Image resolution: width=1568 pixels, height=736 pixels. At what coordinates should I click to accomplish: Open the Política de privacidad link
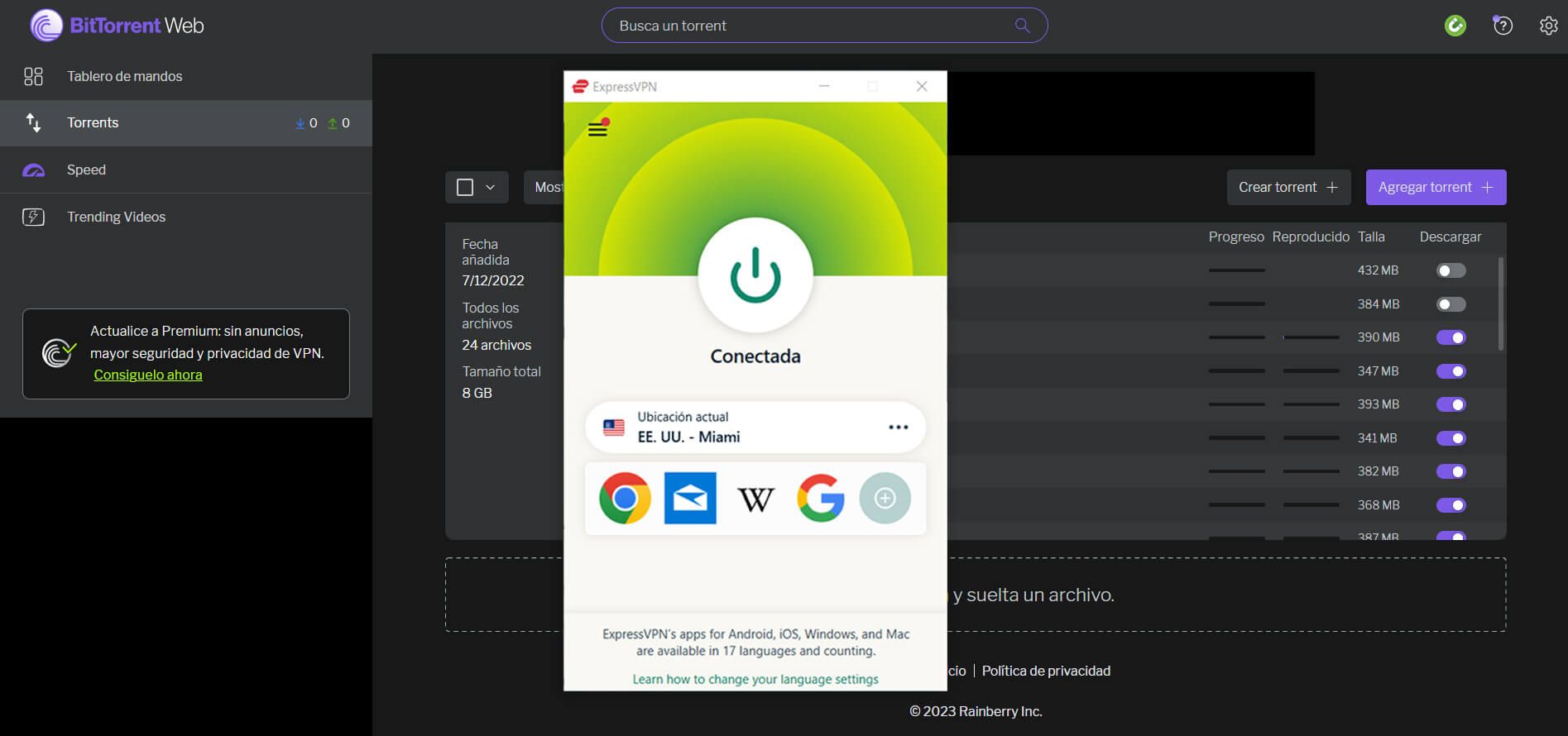pyautogui.click(x=1046, y=671)
